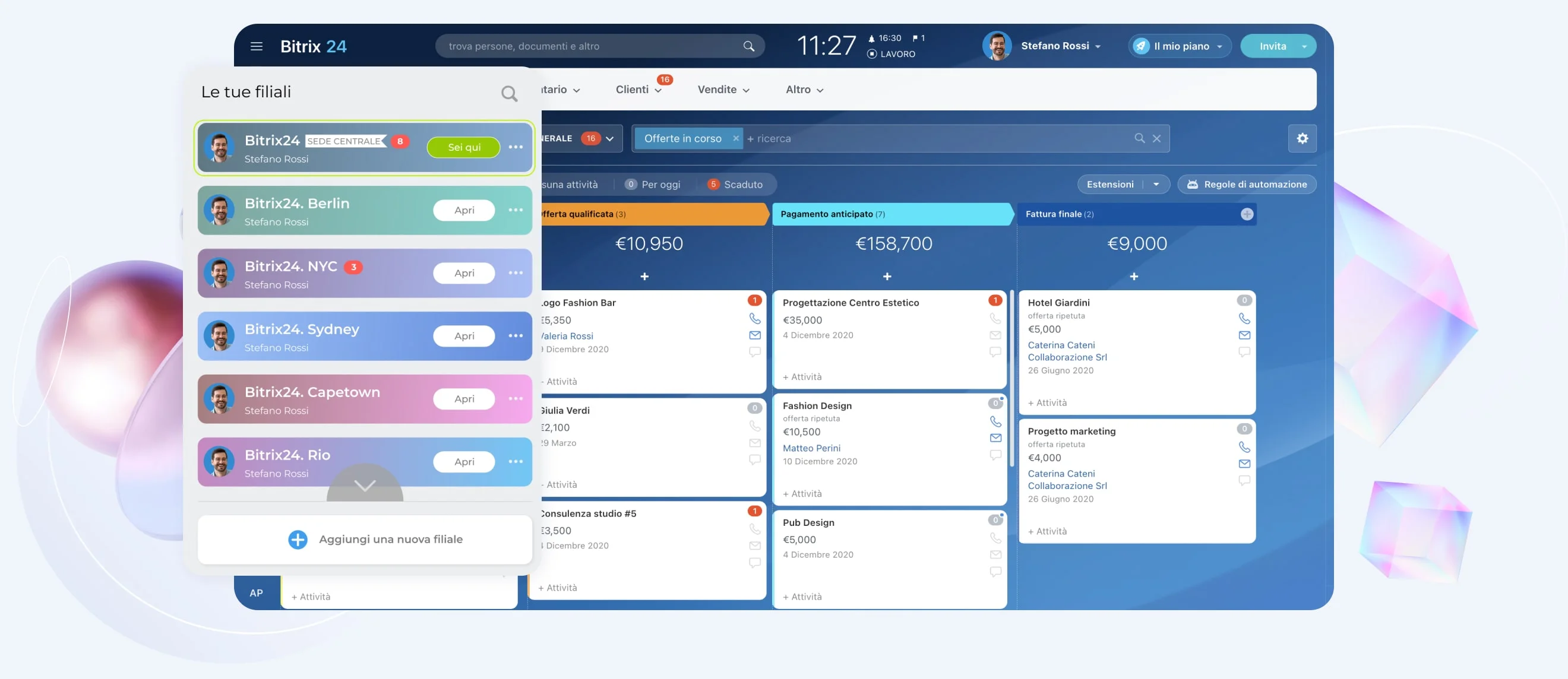Image resolution: width=1568 pixels, height=679 pixels.
Task: Expand the pipeline selector chevron with 16 badge
Action: pyautogui.click(x=609, y=139)
